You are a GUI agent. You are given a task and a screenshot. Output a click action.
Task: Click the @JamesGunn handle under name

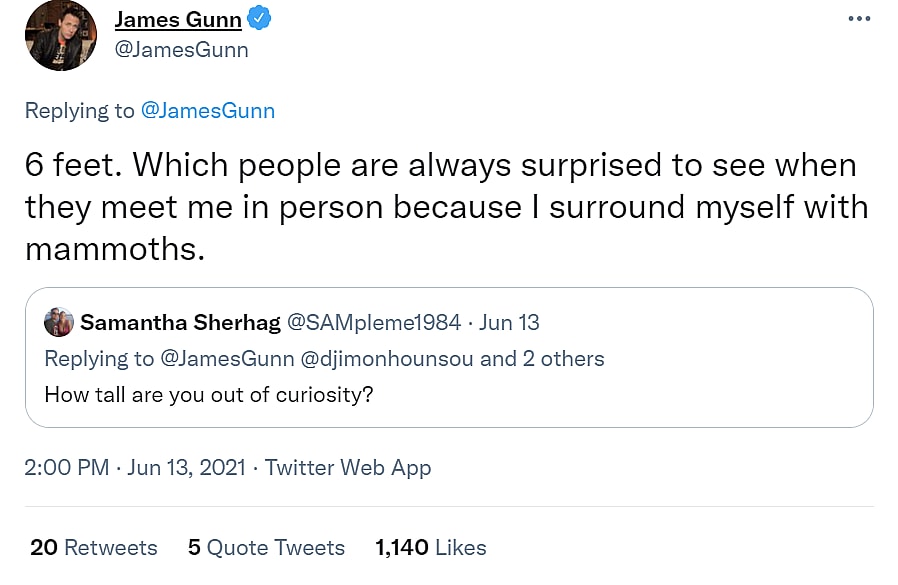(181, 49)
